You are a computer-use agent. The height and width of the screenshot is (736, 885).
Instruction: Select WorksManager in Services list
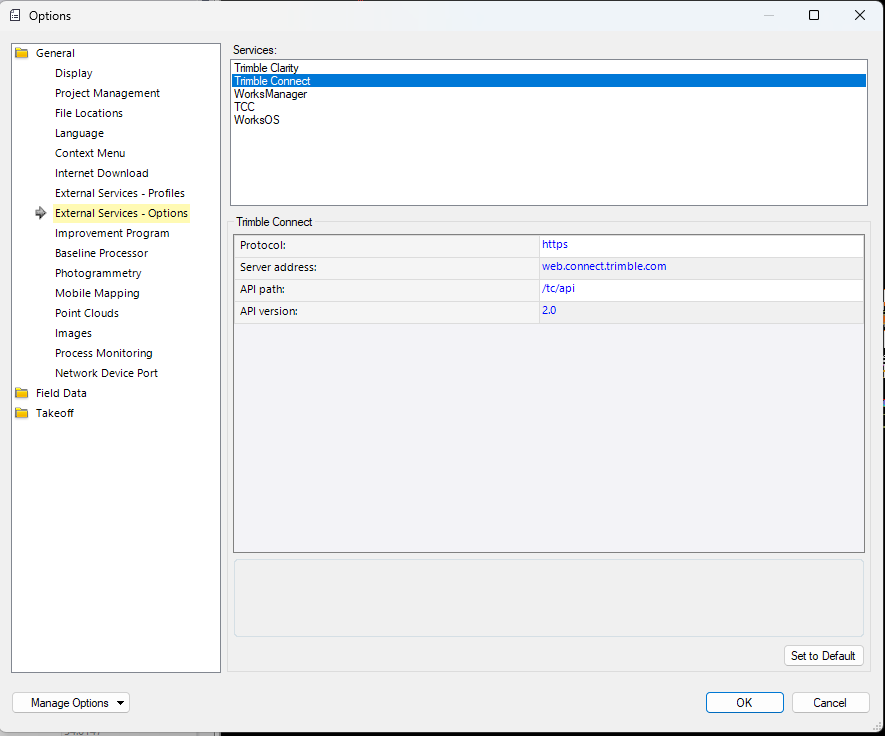coord(270,94)
